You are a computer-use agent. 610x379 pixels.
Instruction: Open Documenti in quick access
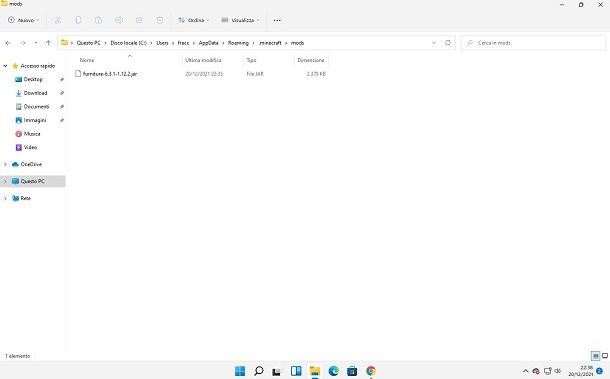pos(36,107)
